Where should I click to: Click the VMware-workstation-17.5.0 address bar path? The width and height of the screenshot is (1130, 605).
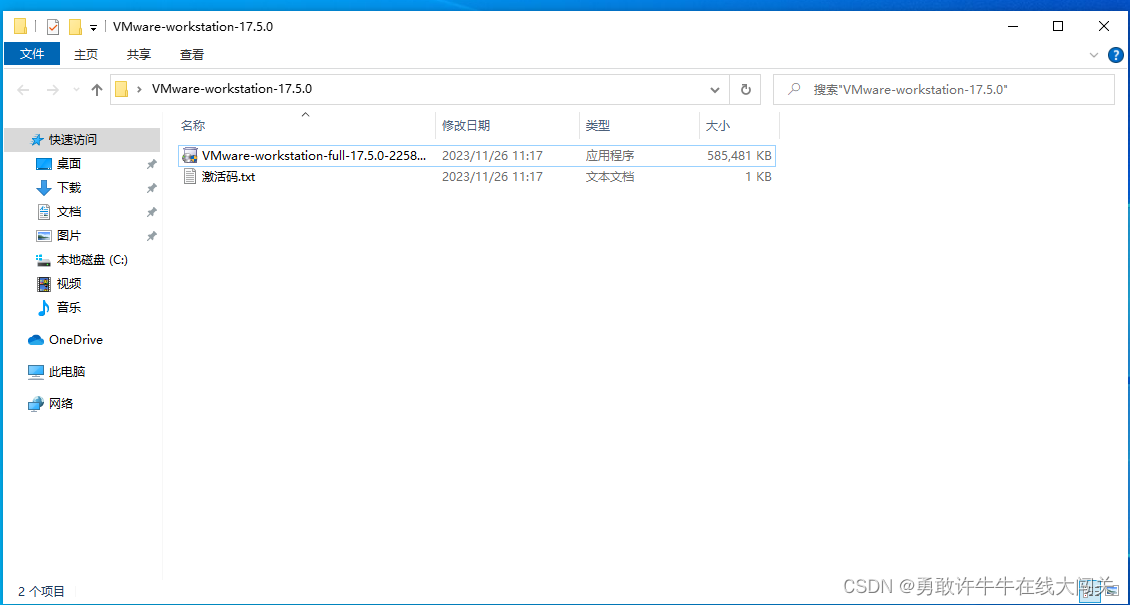pos(231,89)
